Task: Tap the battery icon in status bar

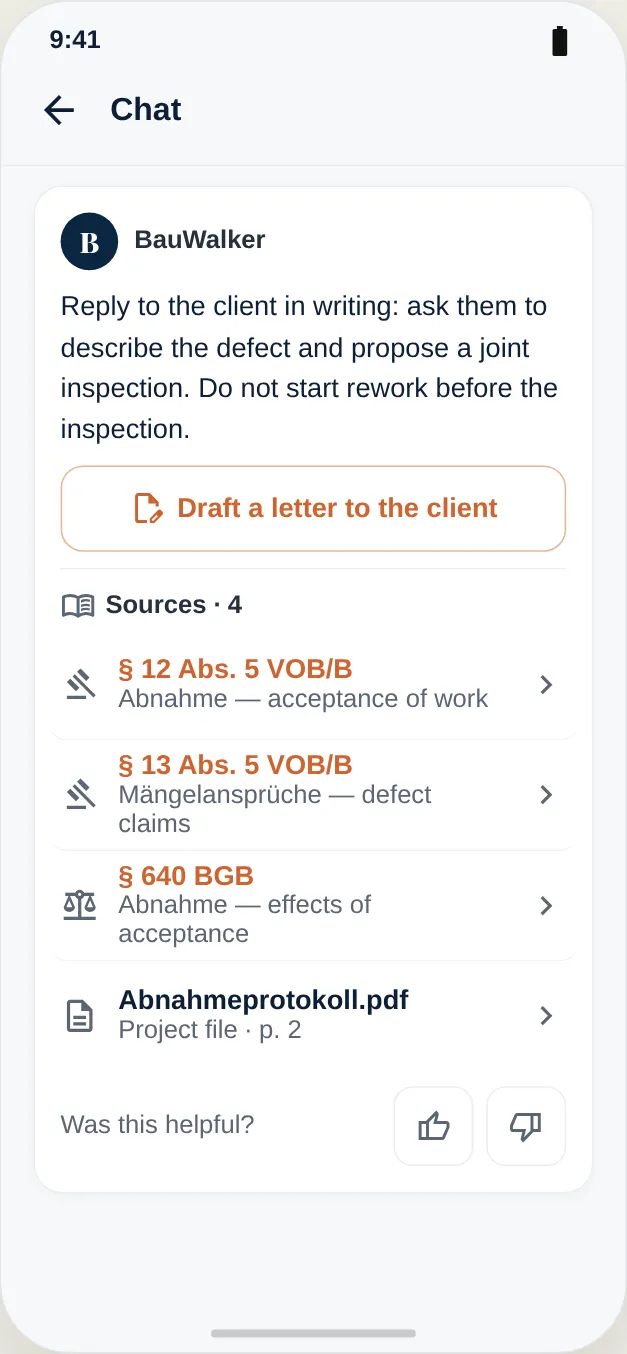Action: point(560,41)
